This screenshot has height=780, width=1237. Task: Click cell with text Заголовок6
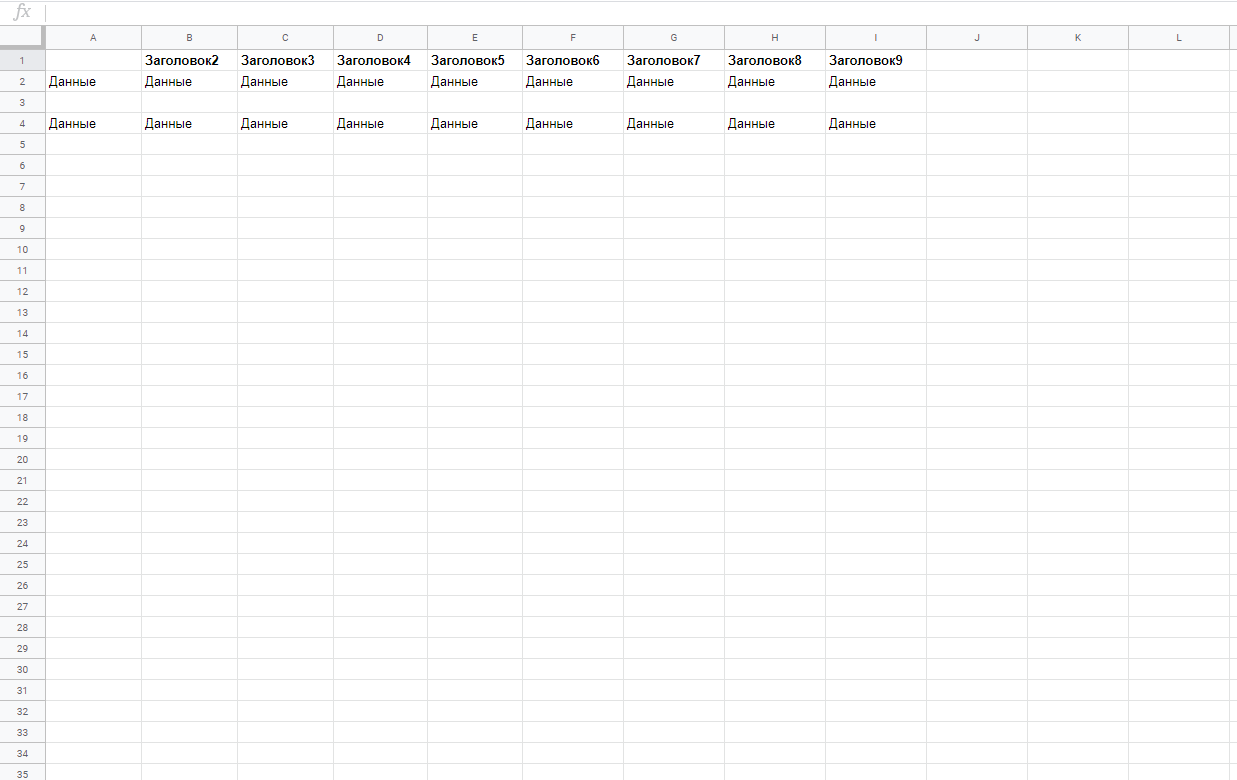[573, 60]
